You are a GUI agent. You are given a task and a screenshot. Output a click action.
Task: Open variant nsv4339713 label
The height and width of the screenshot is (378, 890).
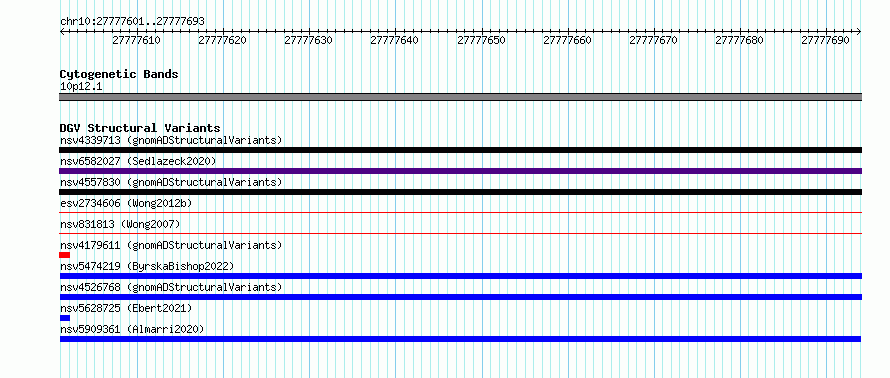[x=171, y=140]
